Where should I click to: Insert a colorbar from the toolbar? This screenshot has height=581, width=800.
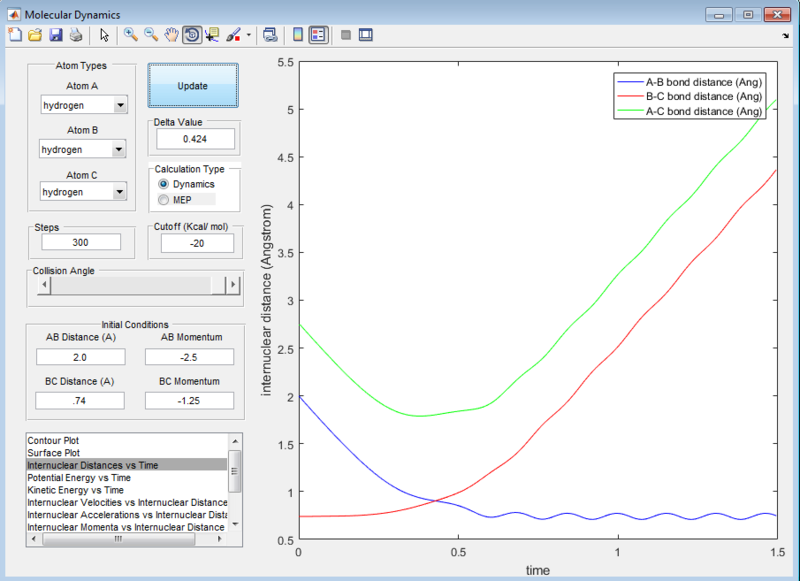[298, 34]
